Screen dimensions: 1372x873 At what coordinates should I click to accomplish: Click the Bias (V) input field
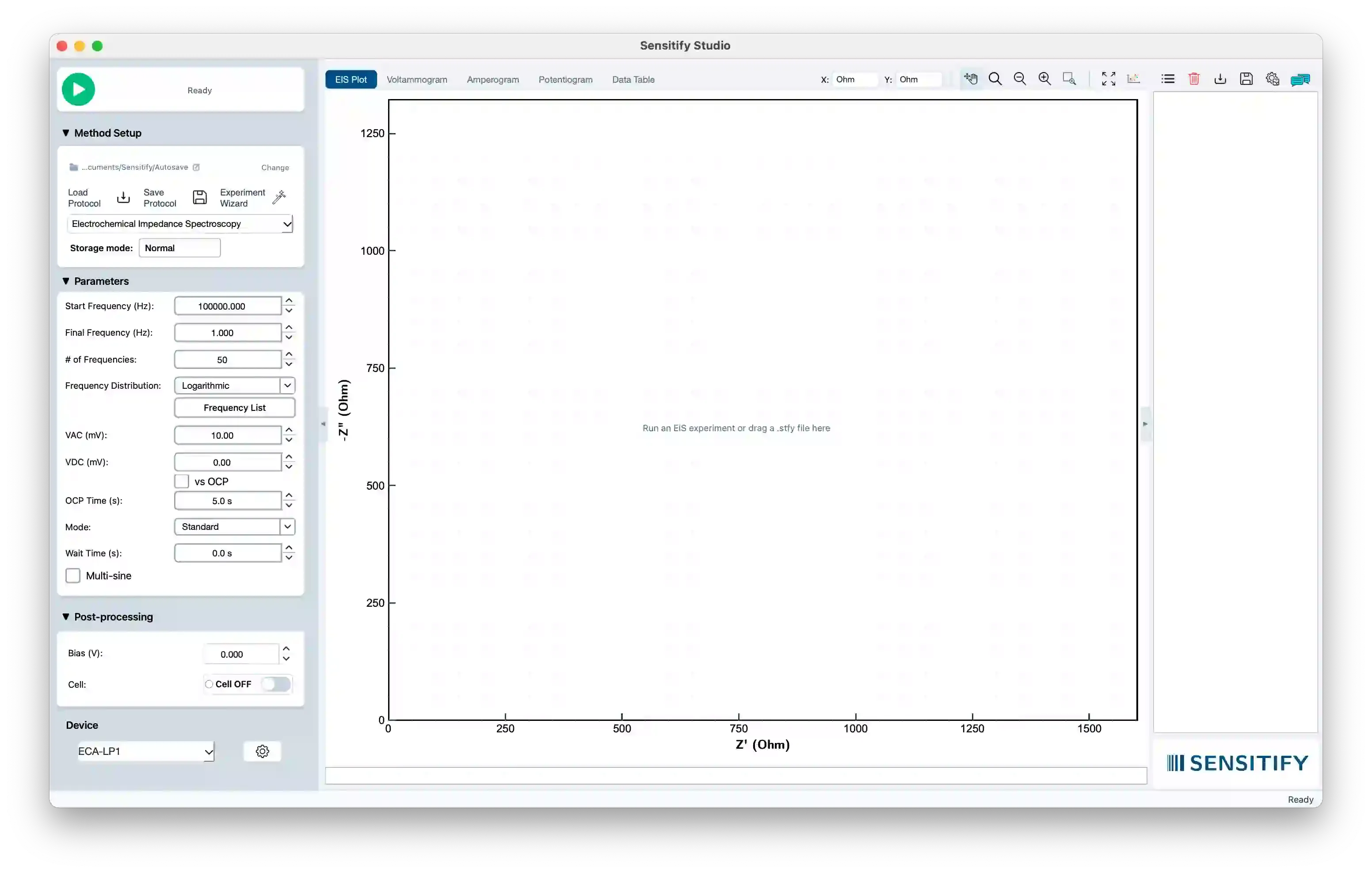tap(241, 655)
